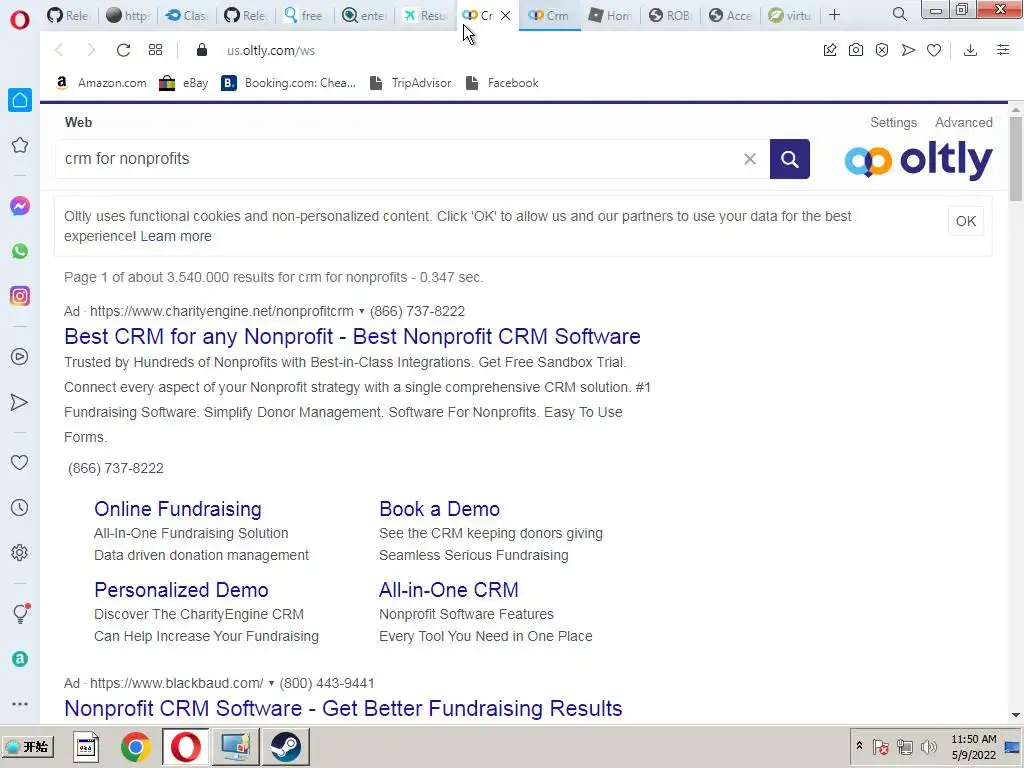
Task: Open Advanced search link
Action: 963,122
